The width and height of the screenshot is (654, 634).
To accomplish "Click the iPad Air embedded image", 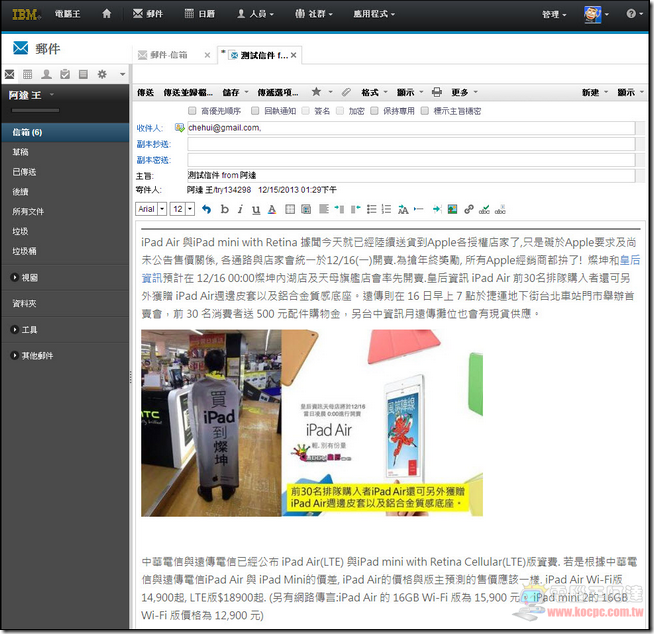I will point(312,423).
